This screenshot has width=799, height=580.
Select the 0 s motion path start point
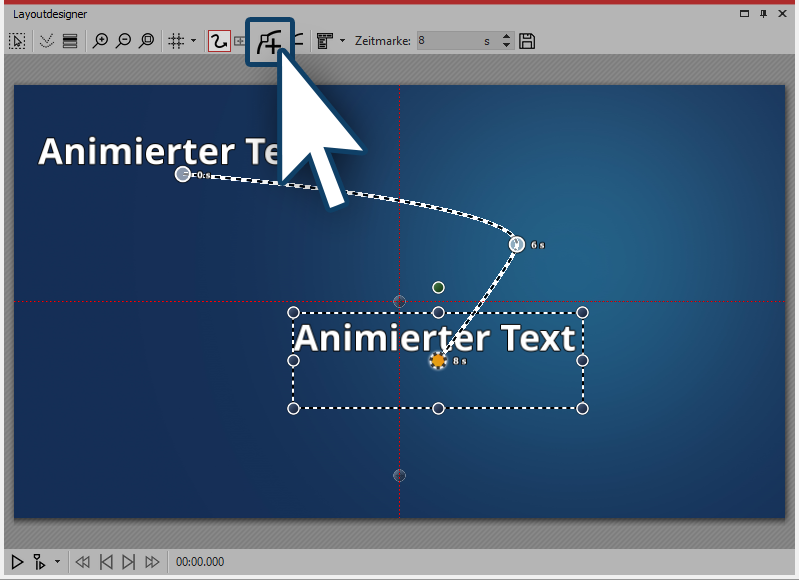point(182,174)
